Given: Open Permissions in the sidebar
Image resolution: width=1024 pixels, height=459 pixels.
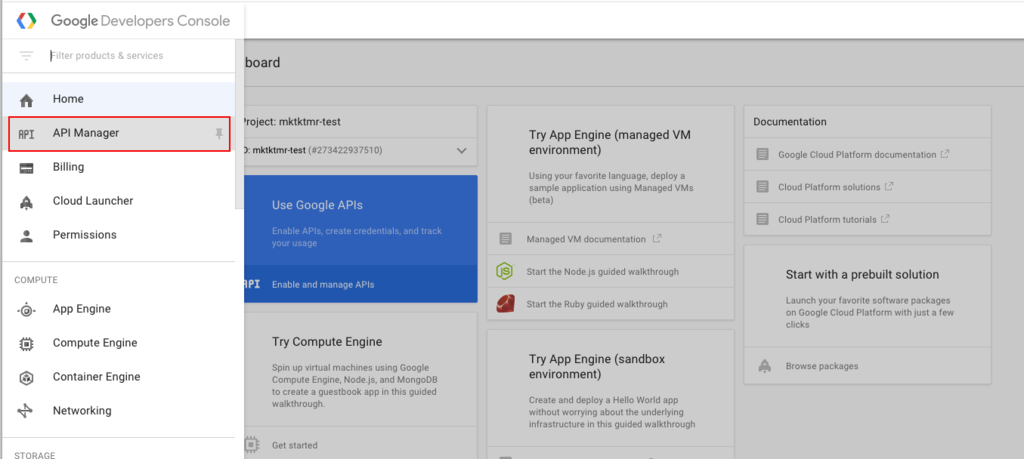Looking at the screenshot, I should click(118, 235).
